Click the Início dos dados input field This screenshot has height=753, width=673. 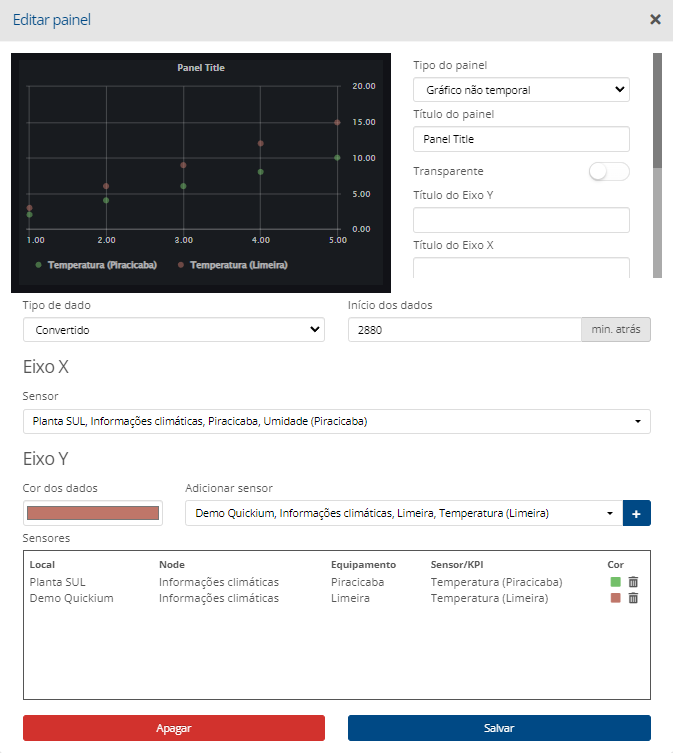464,329
